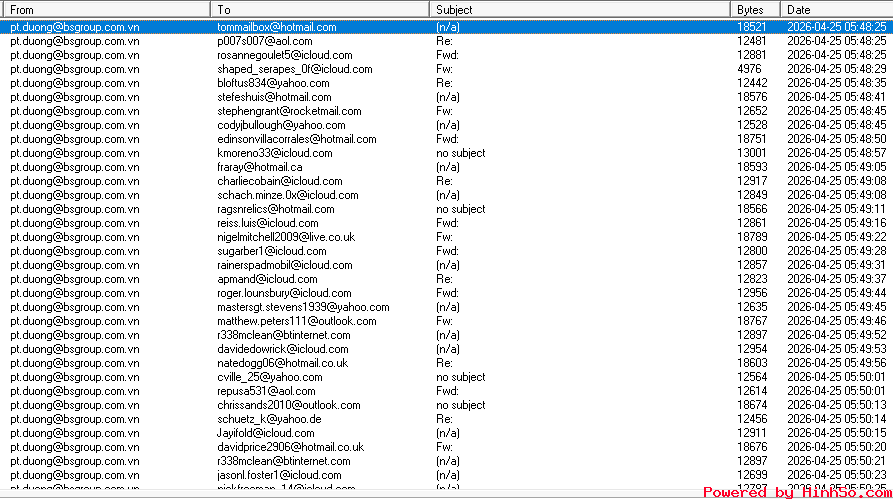The image size is (893, 499).
Task: Click byte value 18751
Action: click(752, 139)
